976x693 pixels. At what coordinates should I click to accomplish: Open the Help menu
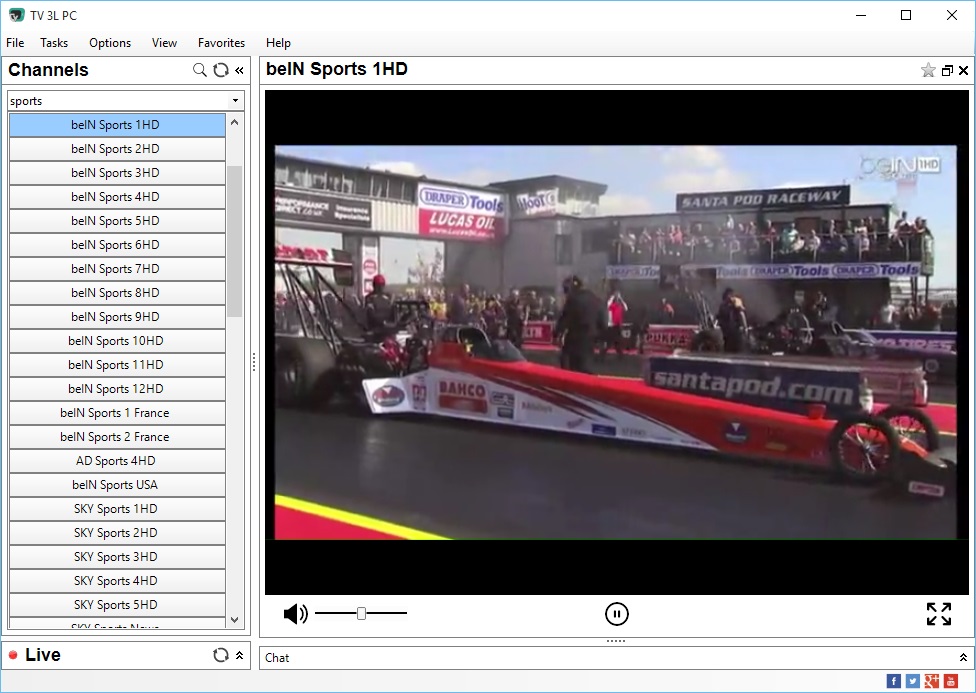pos(278,43)
